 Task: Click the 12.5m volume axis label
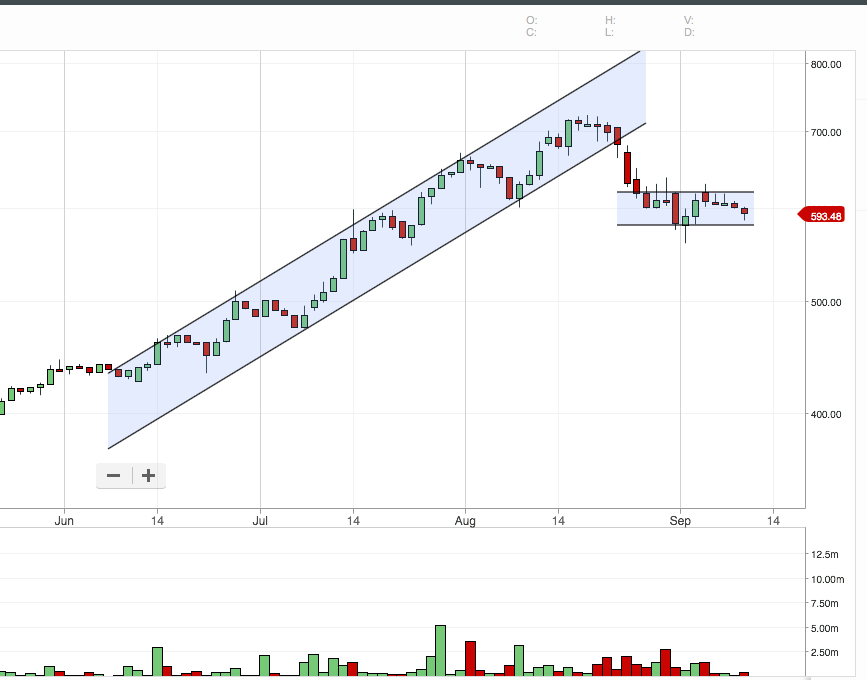click(x=824, y=555)
